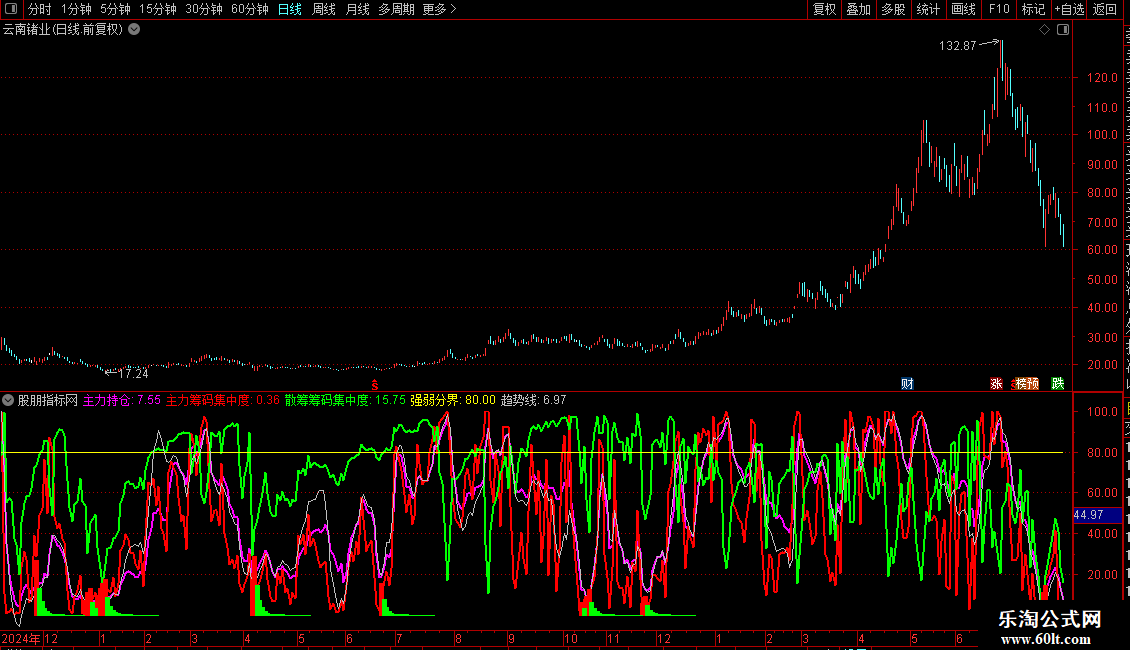Toggle the left sidebar panel icon
Image resolution: width=1130 pixels, height=650 pixels.
click(x=11, y=9)
